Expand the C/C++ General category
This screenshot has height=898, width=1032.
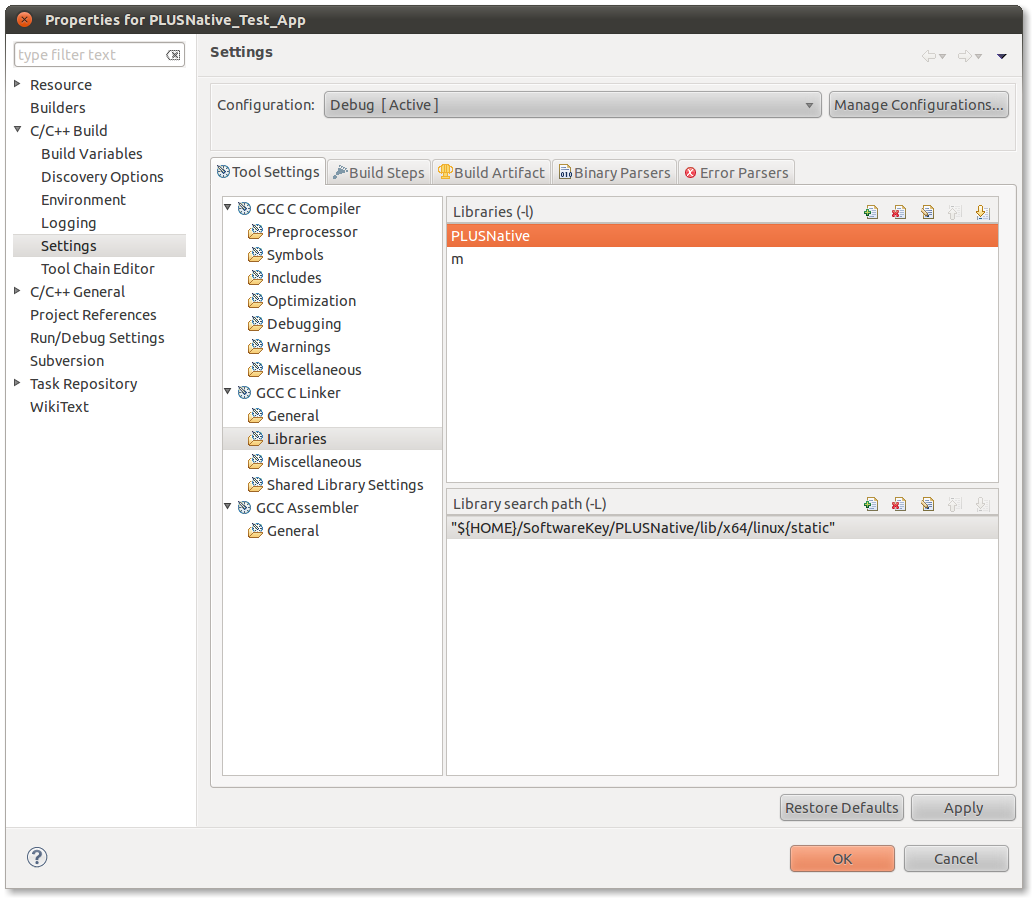tap(17, 290)
